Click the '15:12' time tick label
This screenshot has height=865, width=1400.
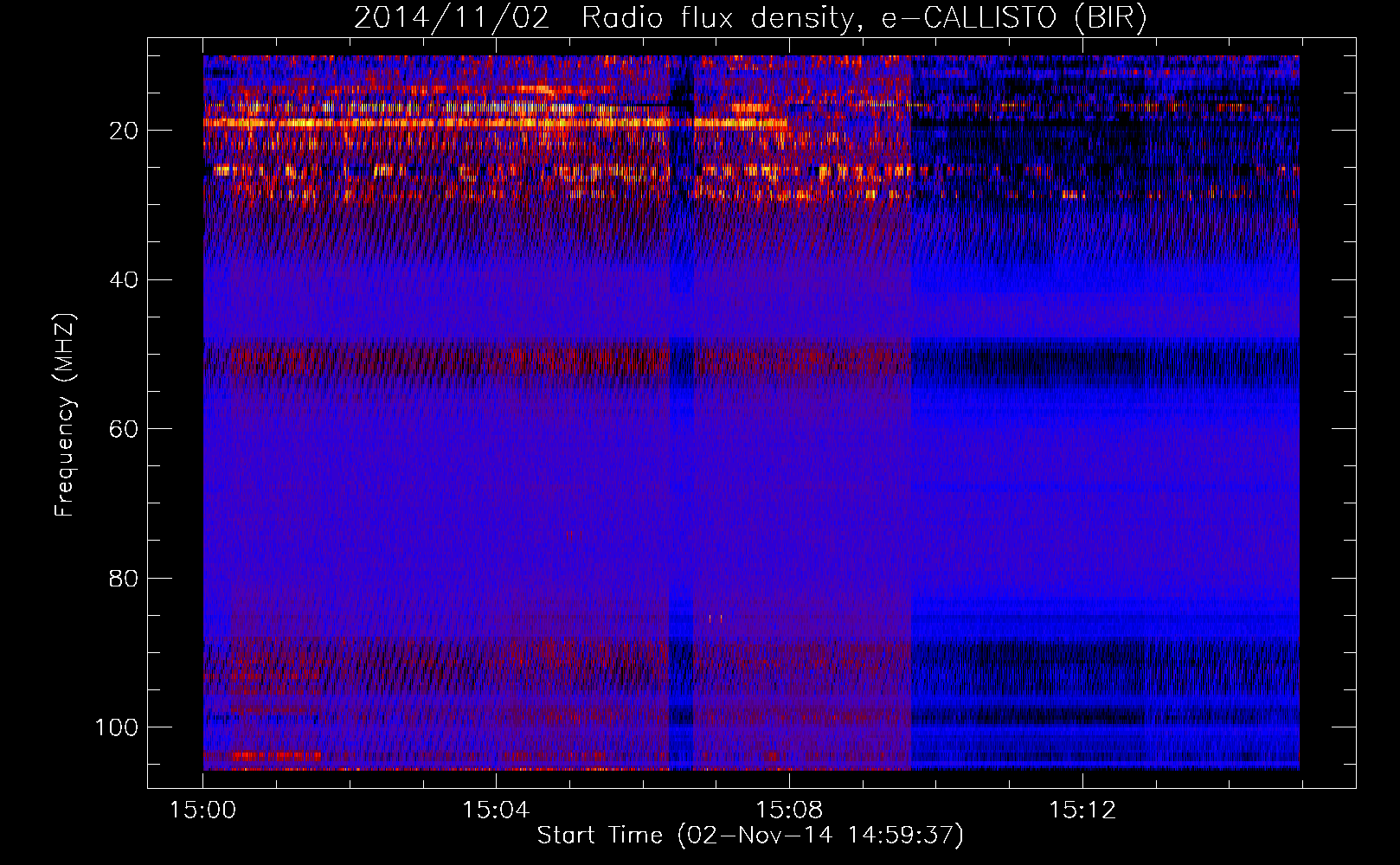point(1082,811)
